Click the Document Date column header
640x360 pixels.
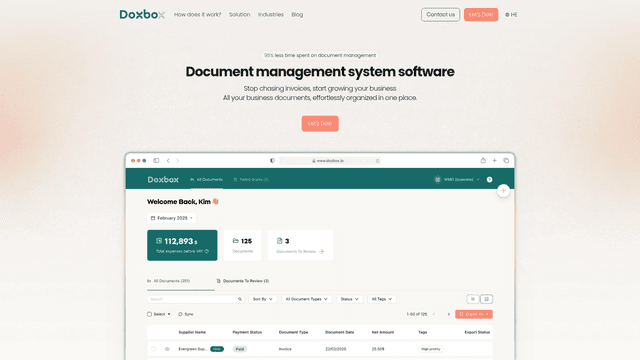click(x=340, y=332)
